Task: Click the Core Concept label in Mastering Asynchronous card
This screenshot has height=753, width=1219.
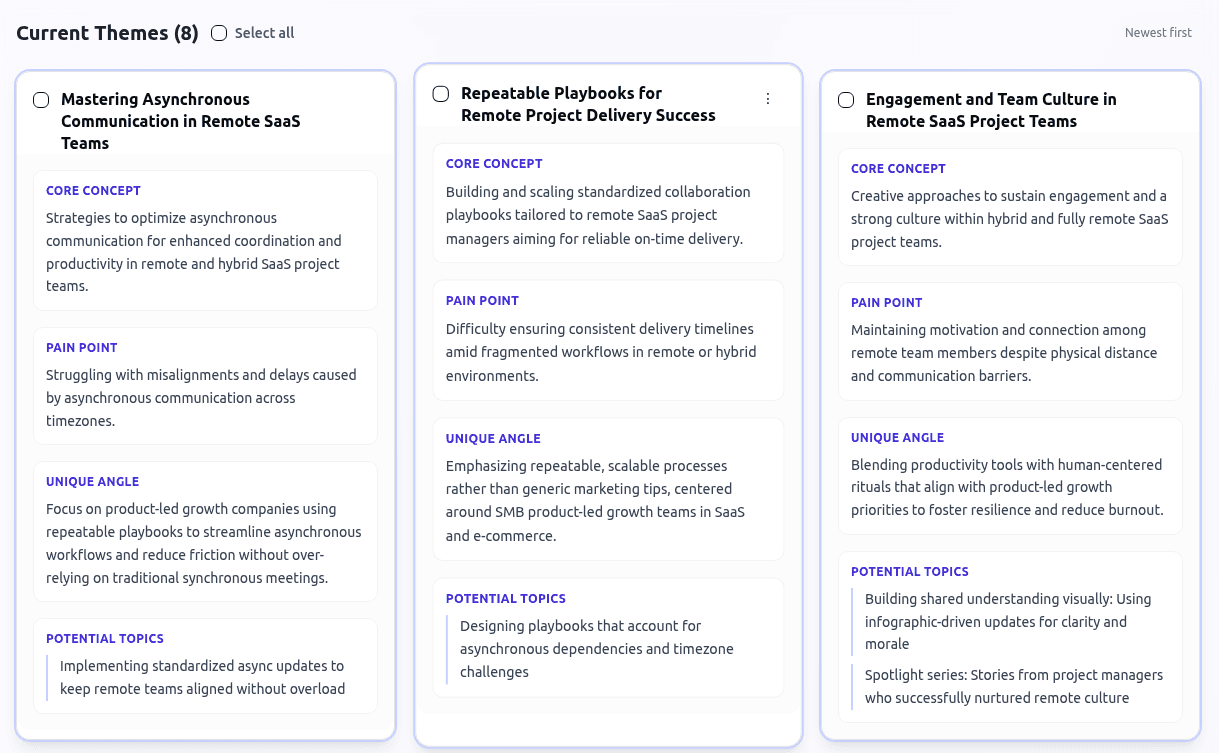Action: 93,191
